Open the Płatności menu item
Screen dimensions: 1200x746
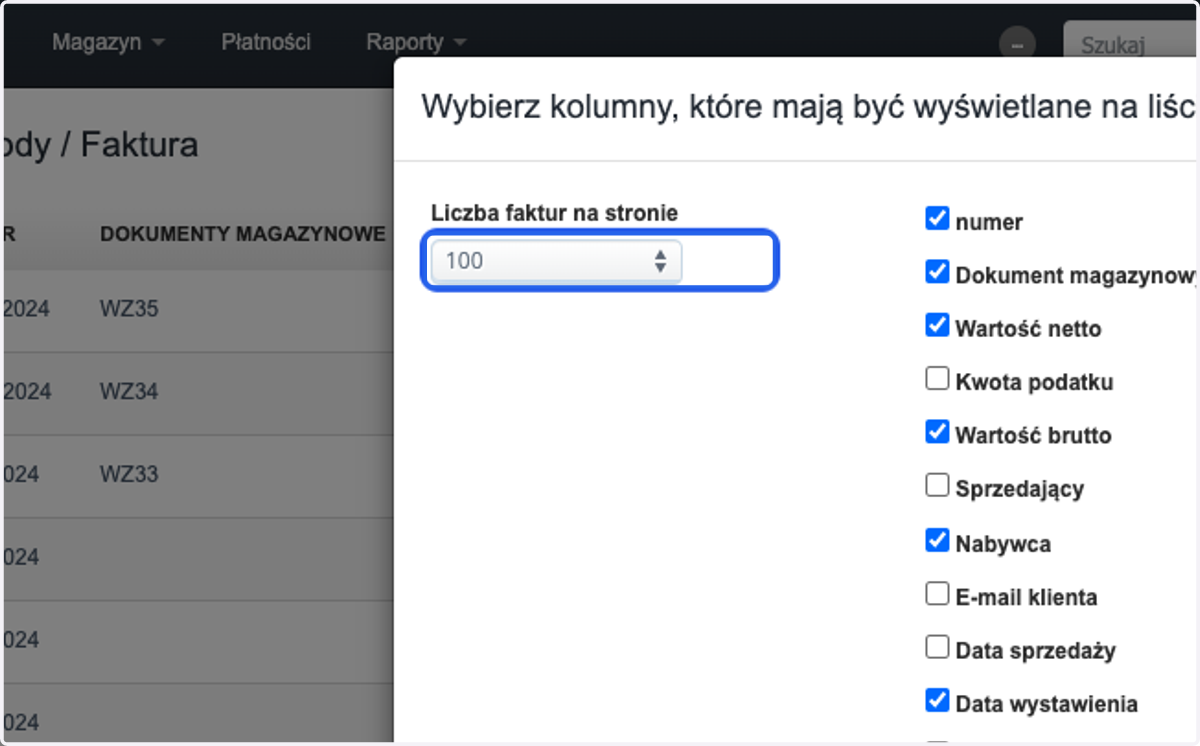point(266,42)
